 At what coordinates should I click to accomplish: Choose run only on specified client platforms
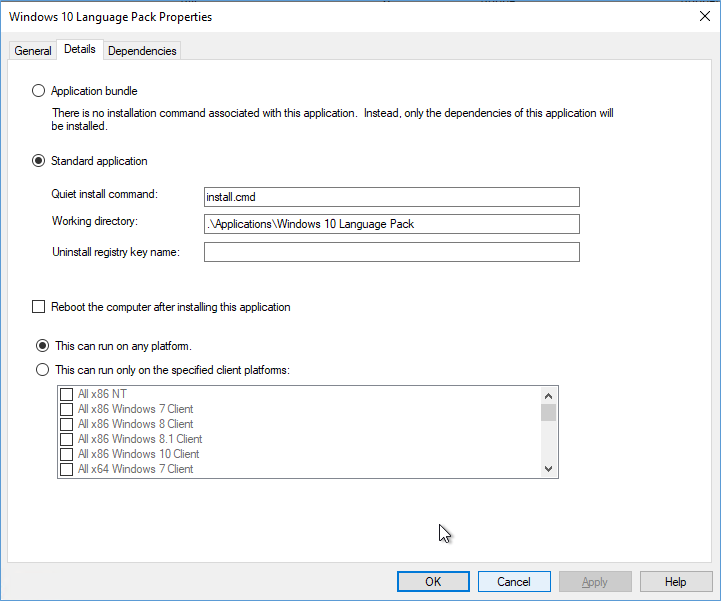[43, 370]
